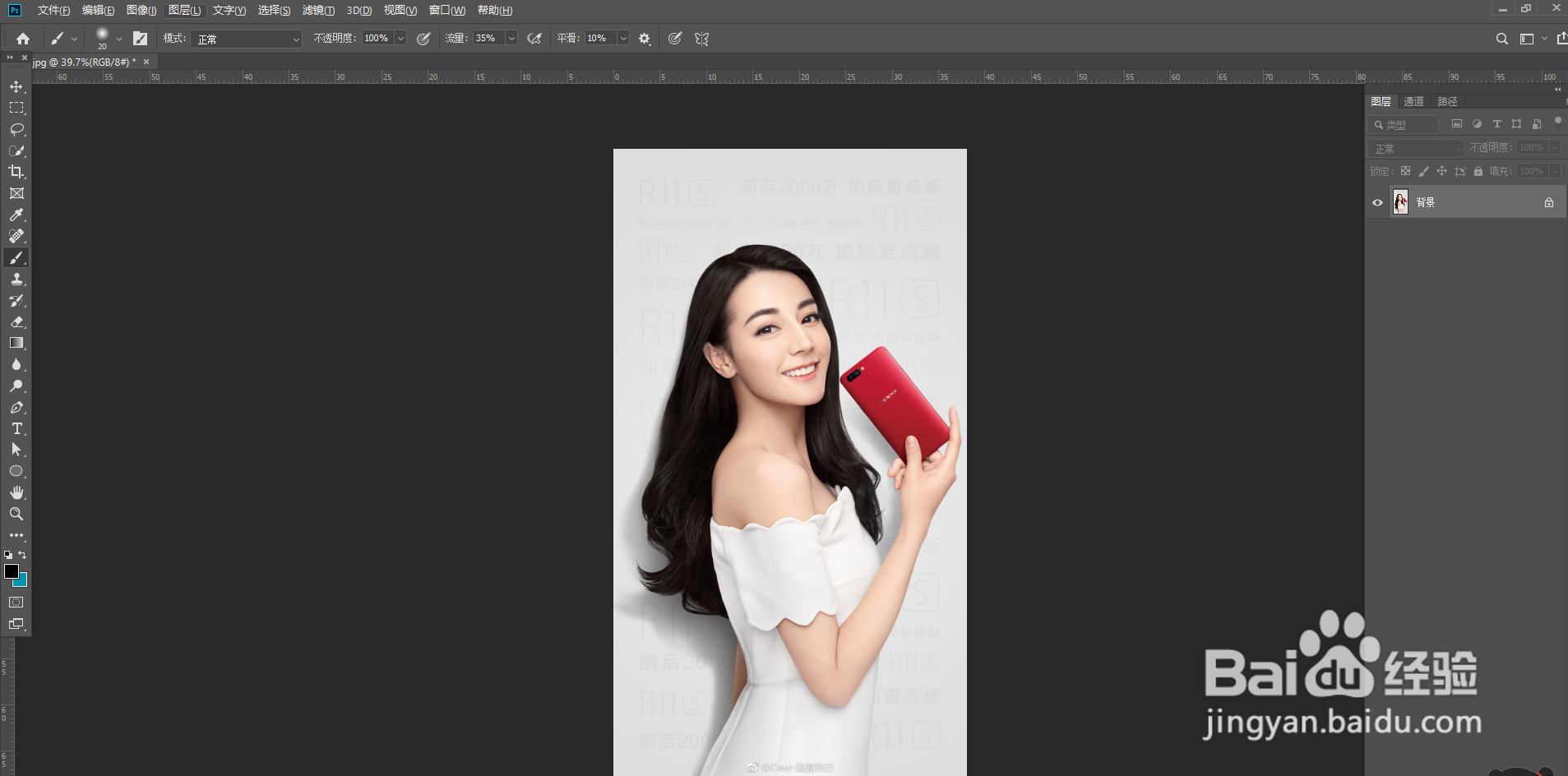Swap foreground and background colors
1568x776 pixels.
22,555
